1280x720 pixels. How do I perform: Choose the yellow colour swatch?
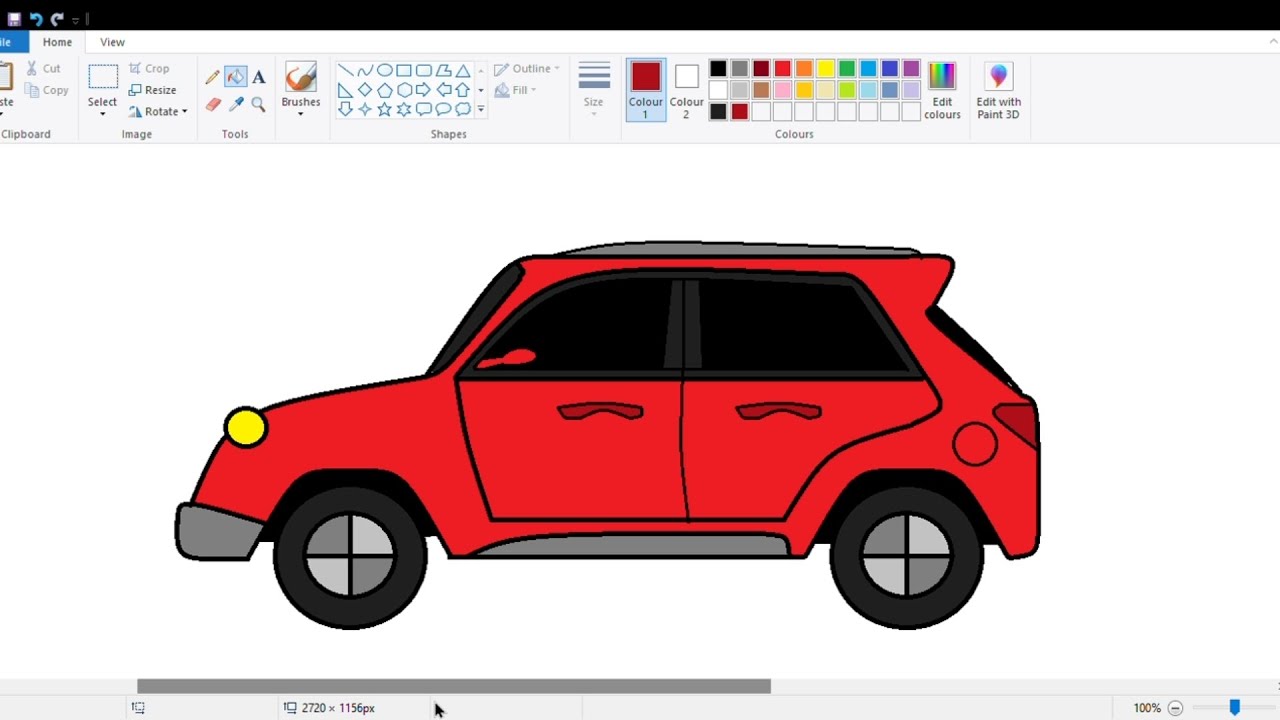(825, 68)
